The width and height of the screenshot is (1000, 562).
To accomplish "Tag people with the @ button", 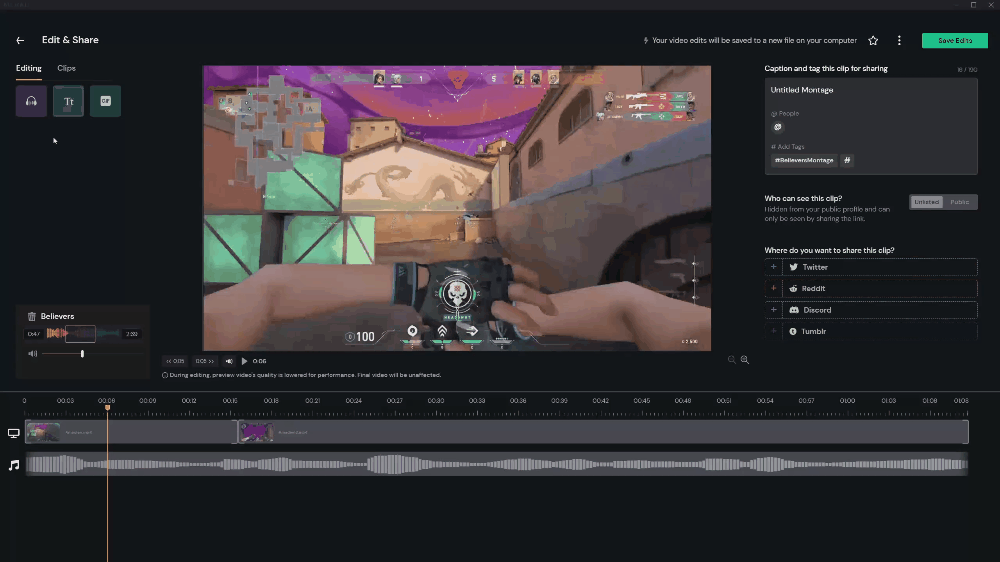I will [777, 127].
